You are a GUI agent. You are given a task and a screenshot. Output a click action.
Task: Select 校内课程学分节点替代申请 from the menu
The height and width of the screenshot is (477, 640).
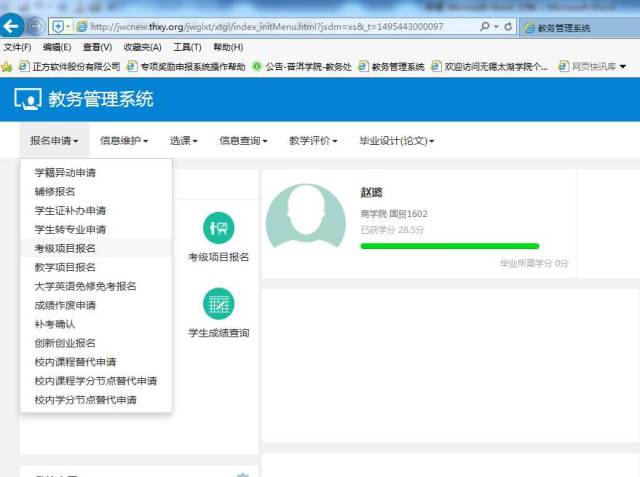pyautogui.click(x=96, y=381)
